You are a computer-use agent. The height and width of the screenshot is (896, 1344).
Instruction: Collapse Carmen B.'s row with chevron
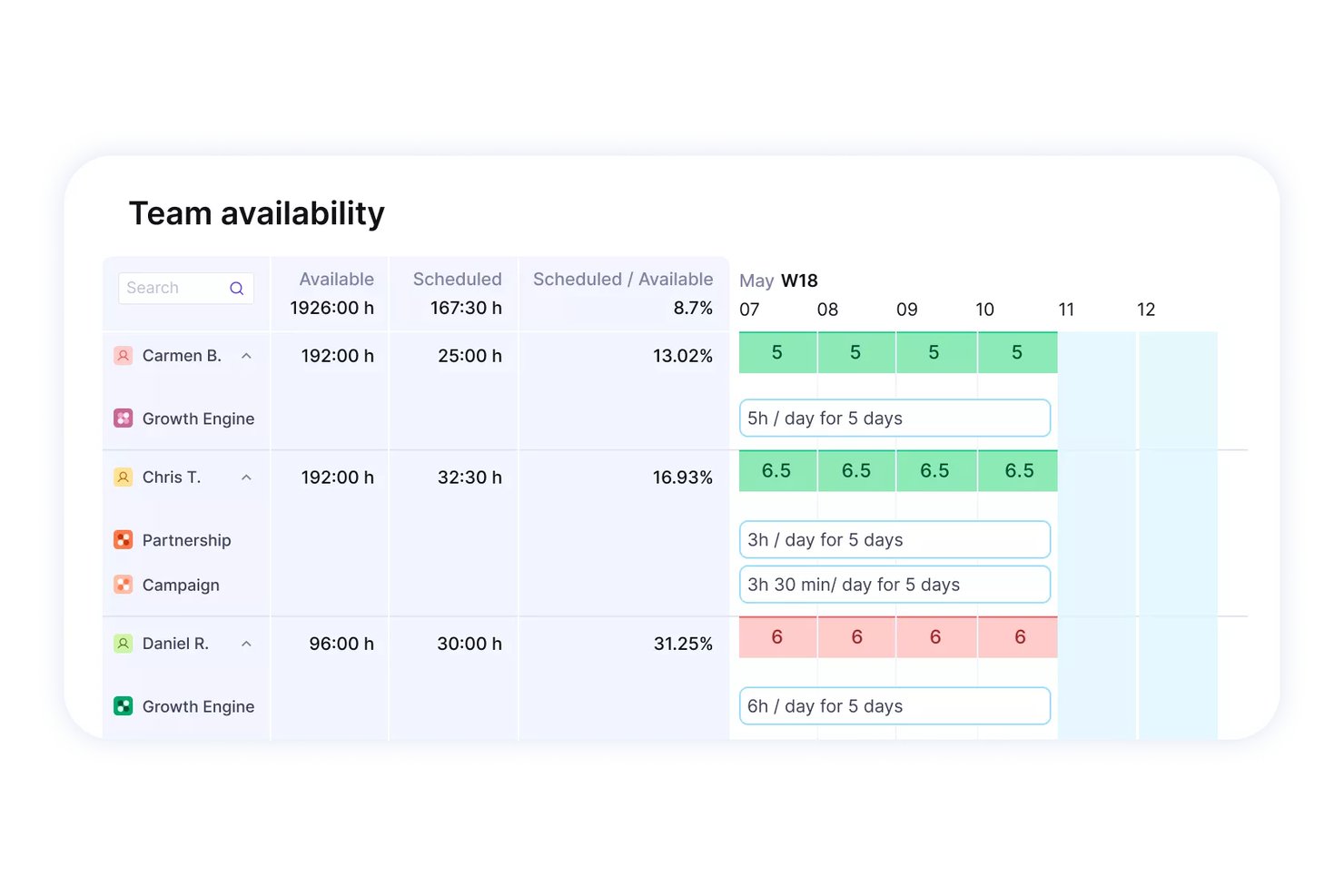[246, 356]
